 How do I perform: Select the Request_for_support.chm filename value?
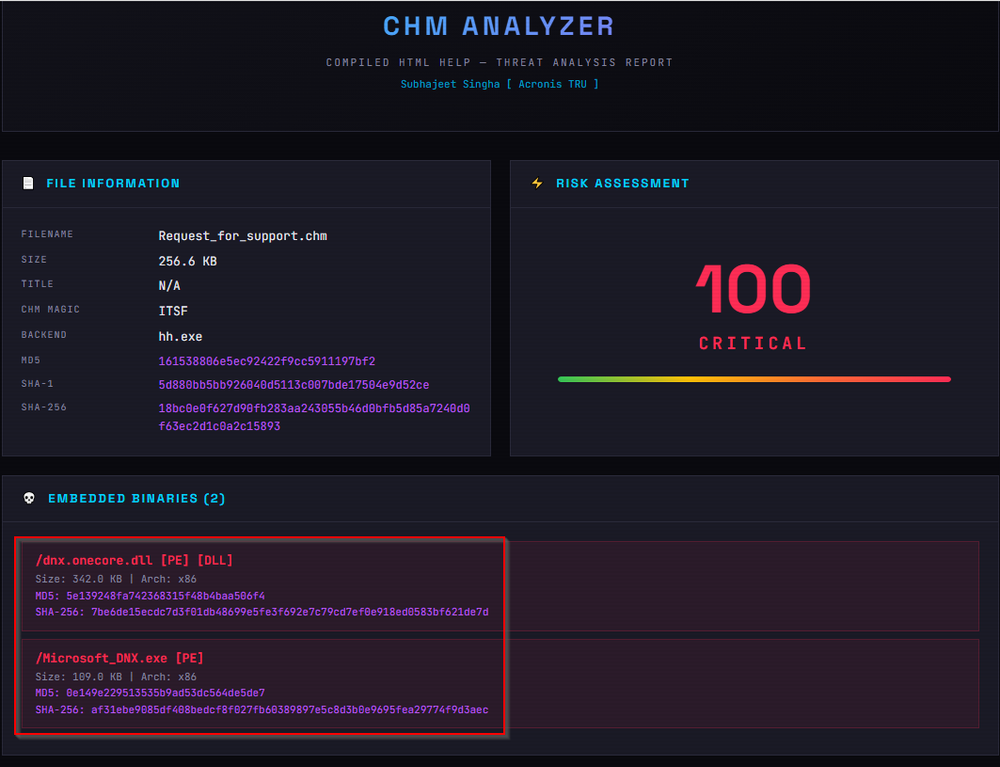[x=243, y=236]
